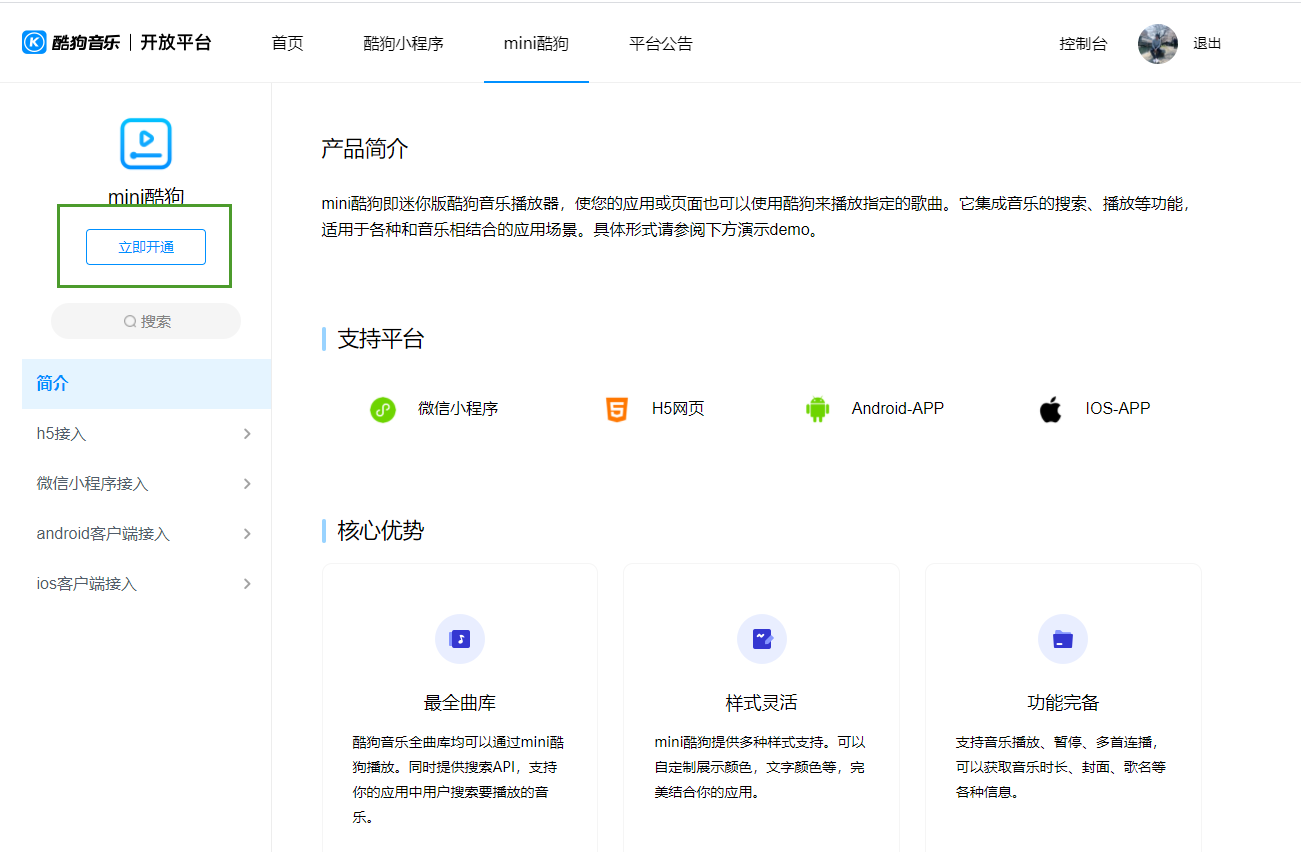1301x852 pixels.
Task: Click the H5网页 platform label
Action: (x=678, y=409)
